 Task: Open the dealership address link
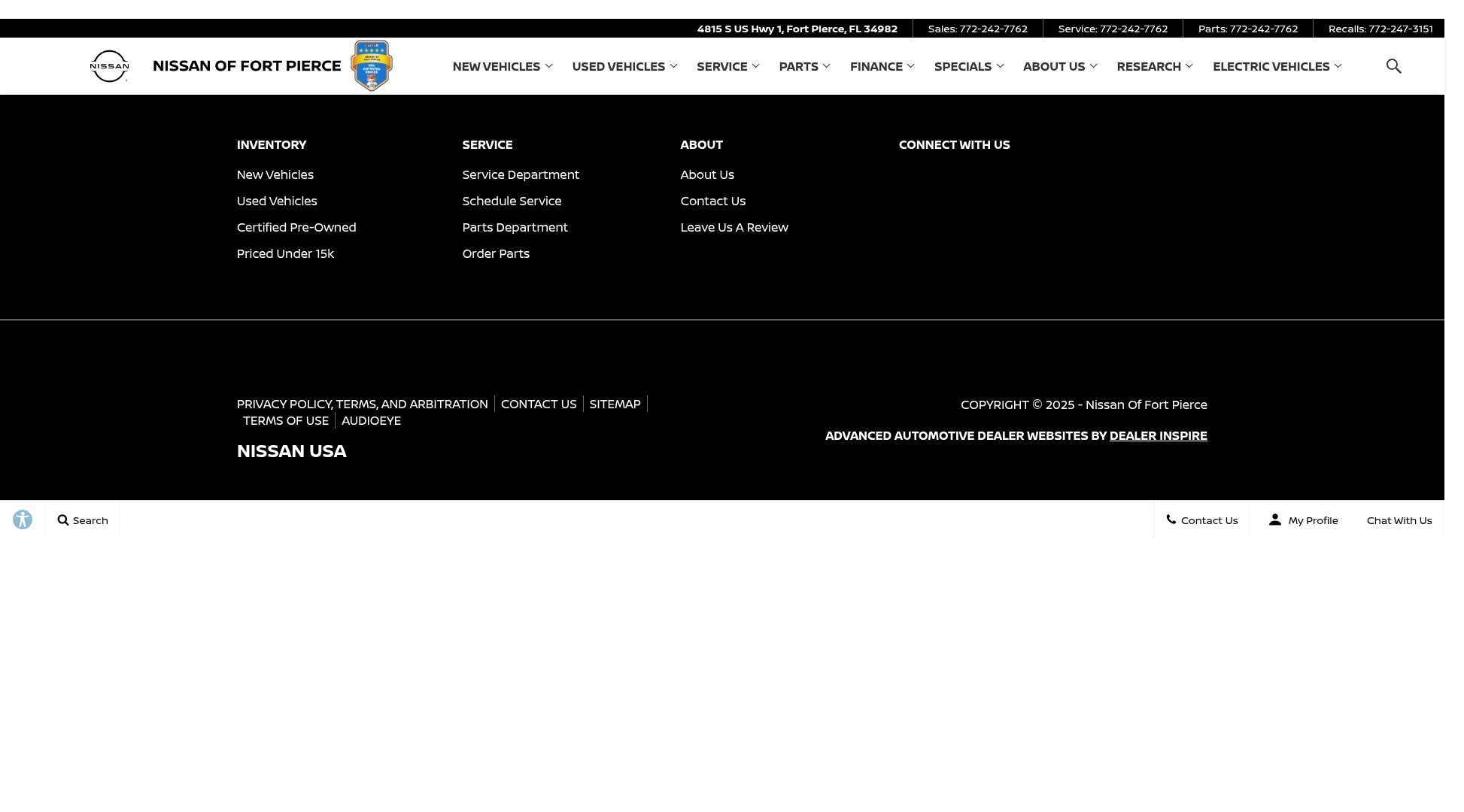797,29
